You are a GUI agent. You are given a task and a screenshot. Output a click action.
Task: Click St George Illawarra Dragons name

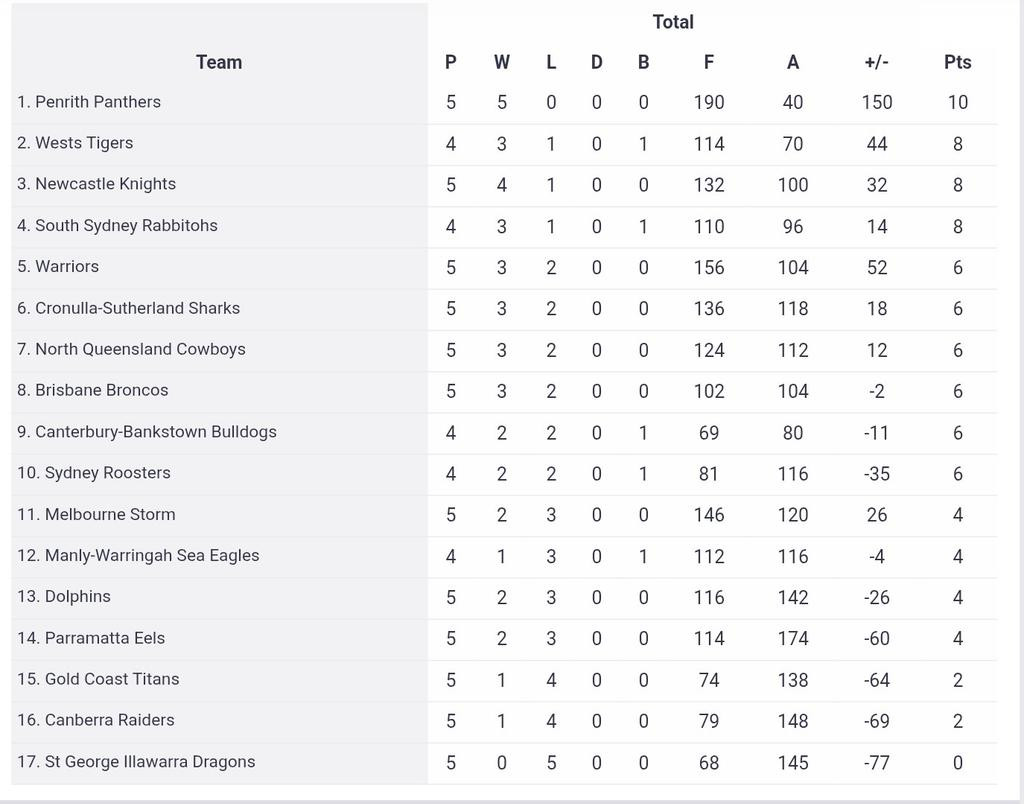point(136,762)
